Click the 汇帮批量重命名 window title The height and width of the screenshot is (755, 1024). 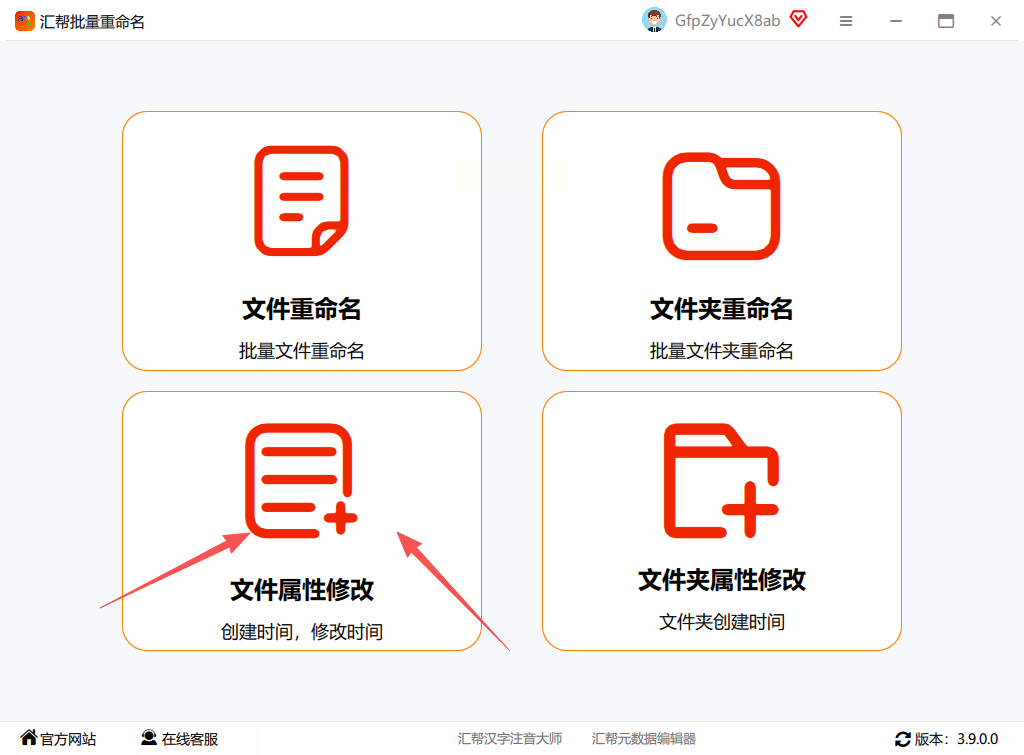[92, 22]
